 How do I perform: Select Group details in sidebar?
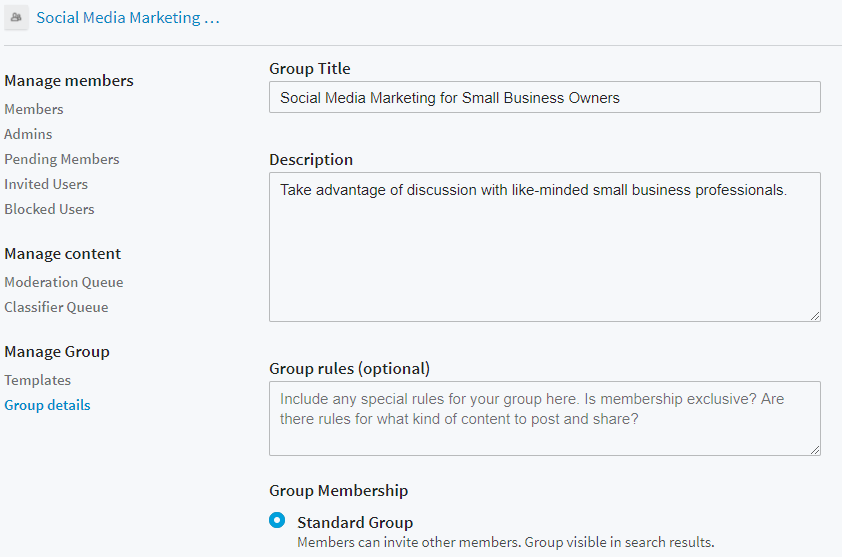click(x=47, y=405)
